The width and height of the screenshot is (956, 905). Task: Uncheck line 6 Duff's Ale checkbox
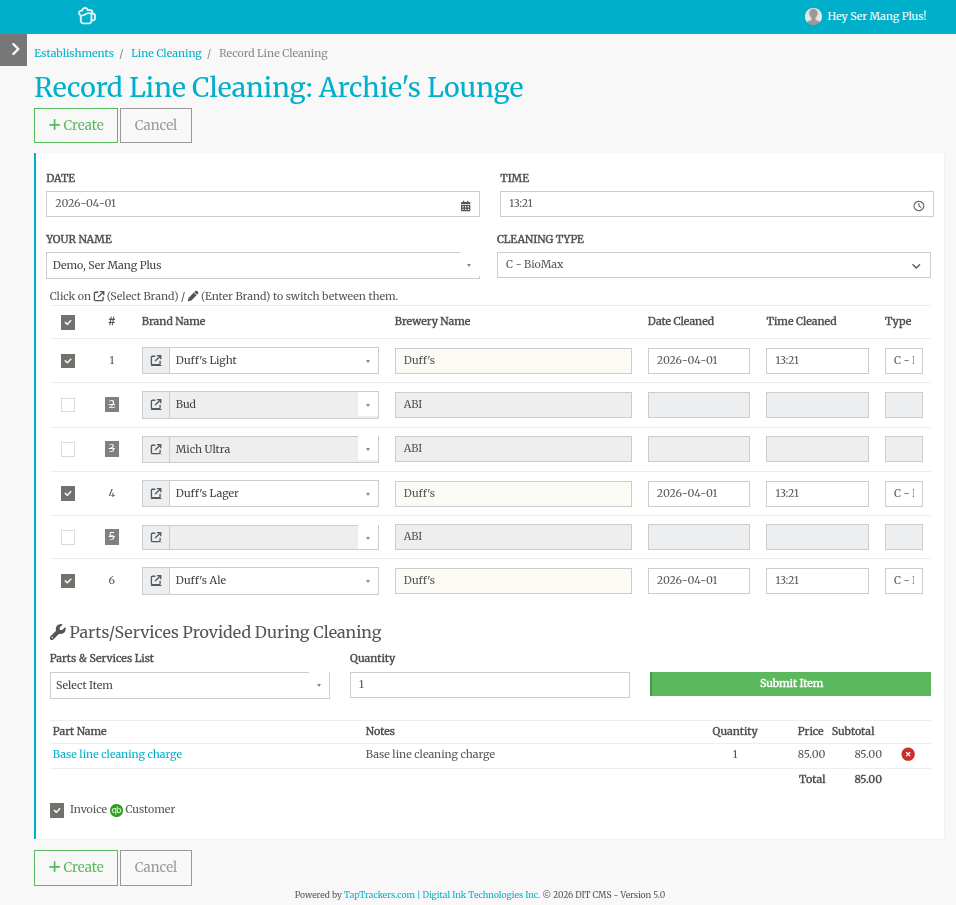tap(68, 581)
